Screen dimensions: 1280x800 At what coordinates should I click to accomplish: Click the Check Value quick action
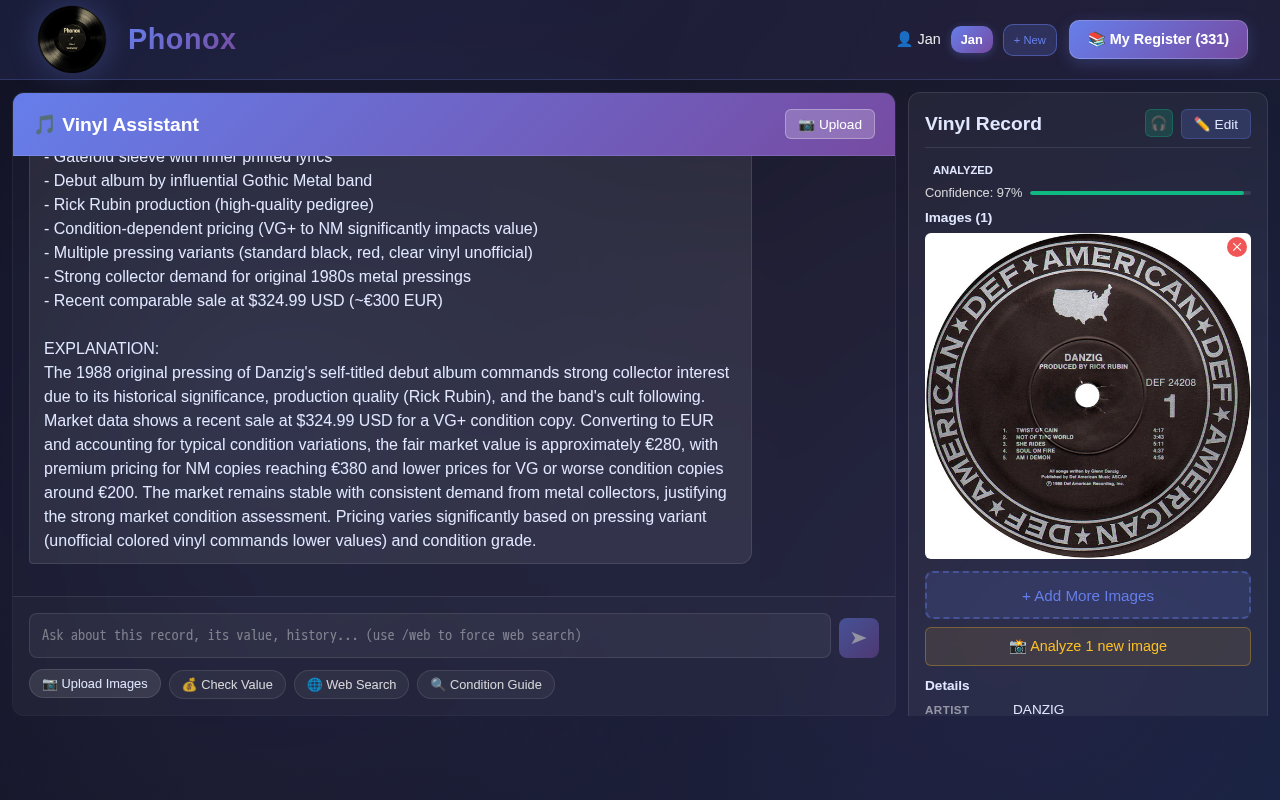[x=227, y=685]
